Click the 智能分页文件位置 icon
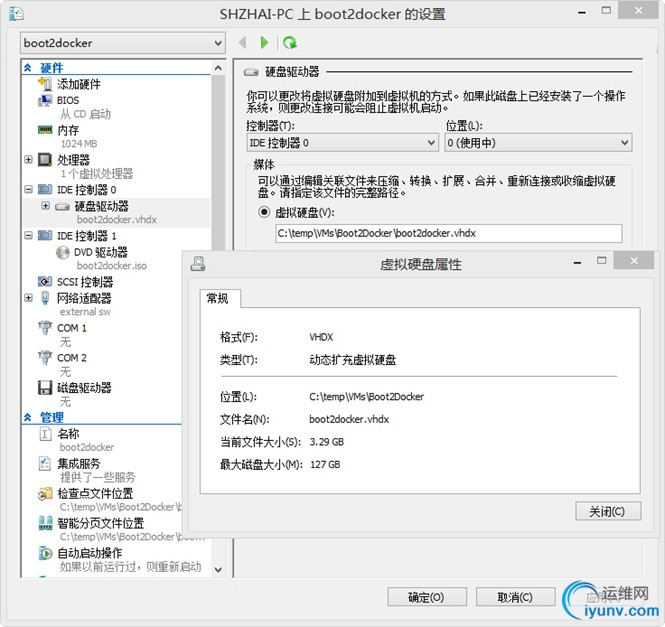Screen dimensions: 665x627 click(45, 523)
